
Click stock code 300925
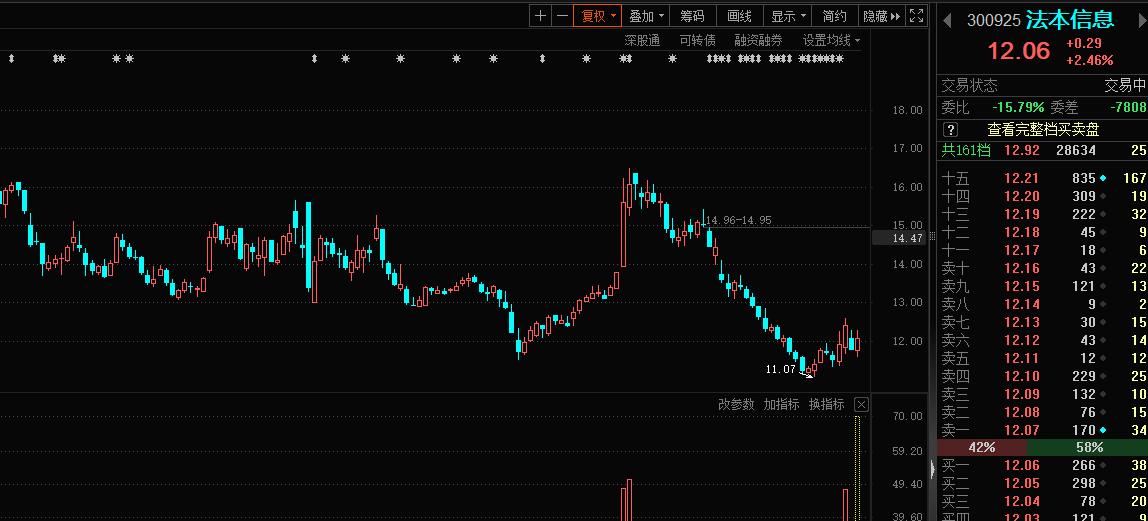tap(994, 20)
